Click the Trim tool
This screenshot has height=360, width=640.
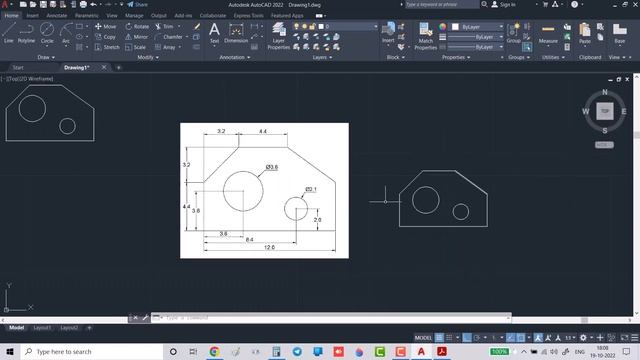tap(164, 27)
